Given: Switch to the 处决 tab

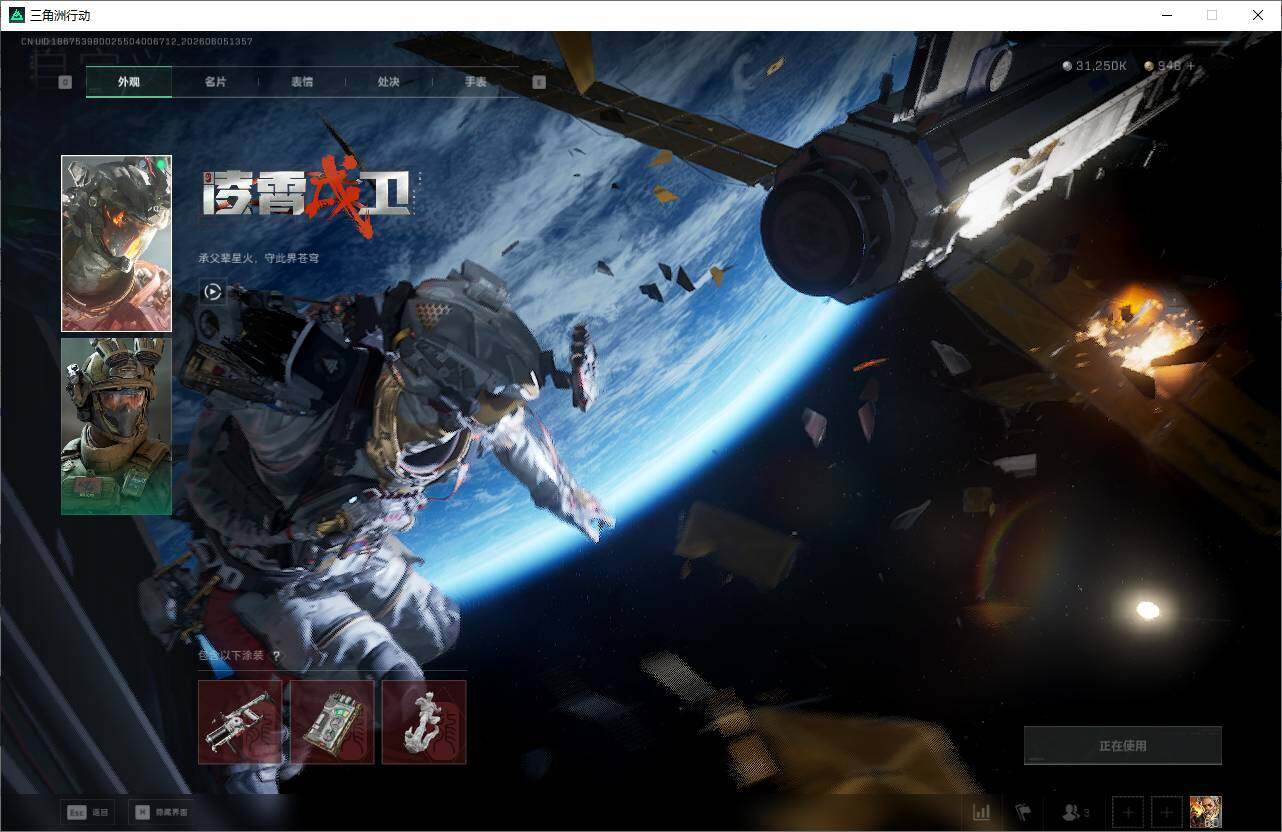Looking at the screenshot, I should (x=389, y=82).
